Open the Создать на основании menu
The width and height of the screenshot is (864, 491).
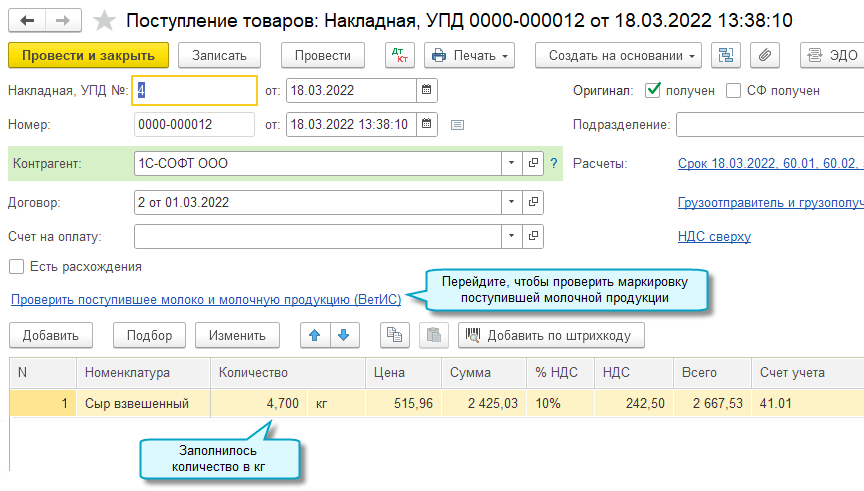[x=618, y=55]
